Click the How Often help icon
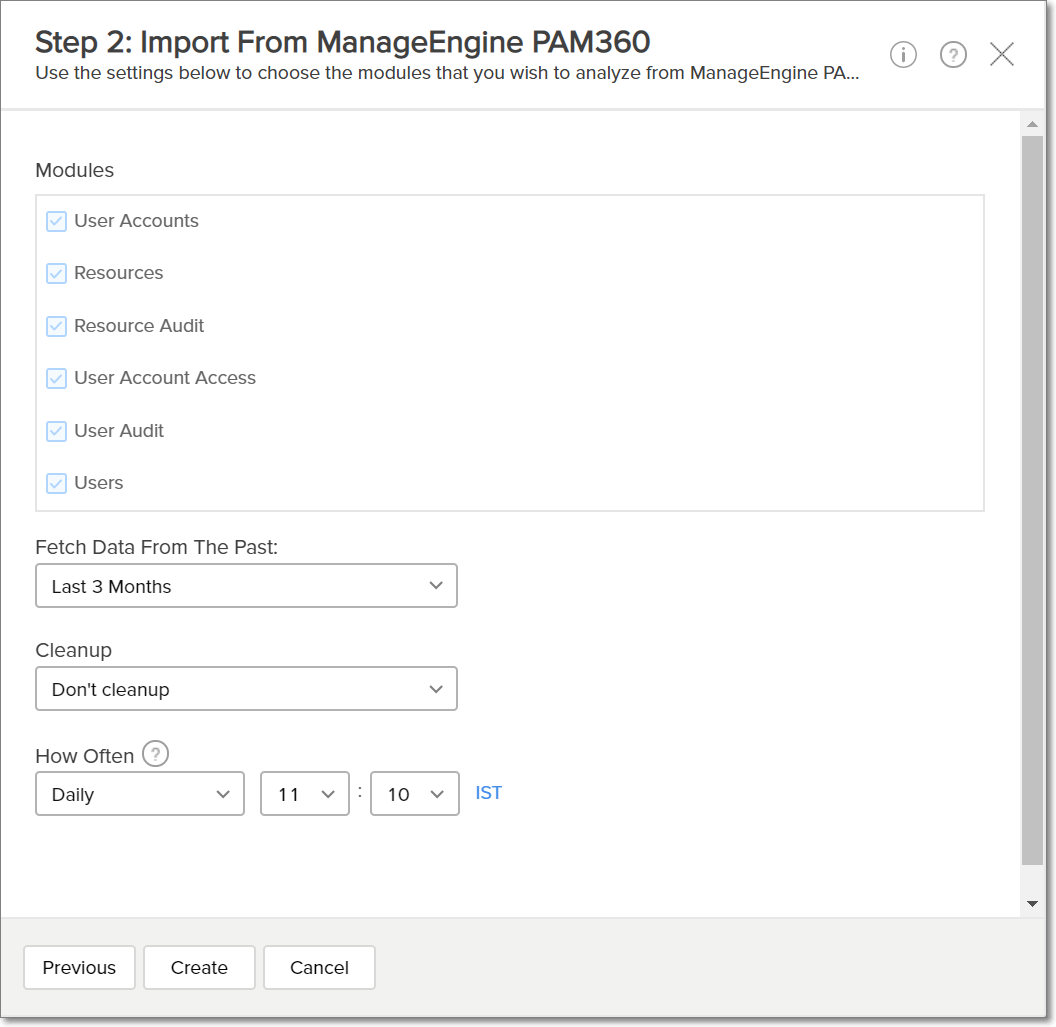 click(155, 754)
